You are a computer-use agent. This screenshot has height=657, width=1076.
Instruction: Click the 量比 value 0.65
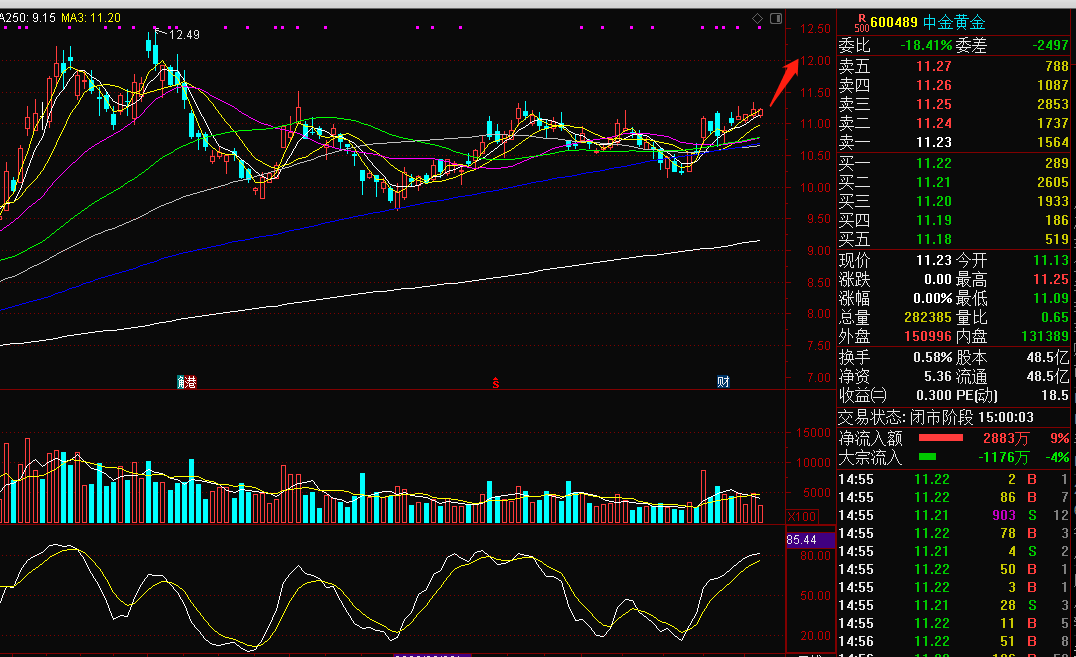click(x=1055, y=318)
